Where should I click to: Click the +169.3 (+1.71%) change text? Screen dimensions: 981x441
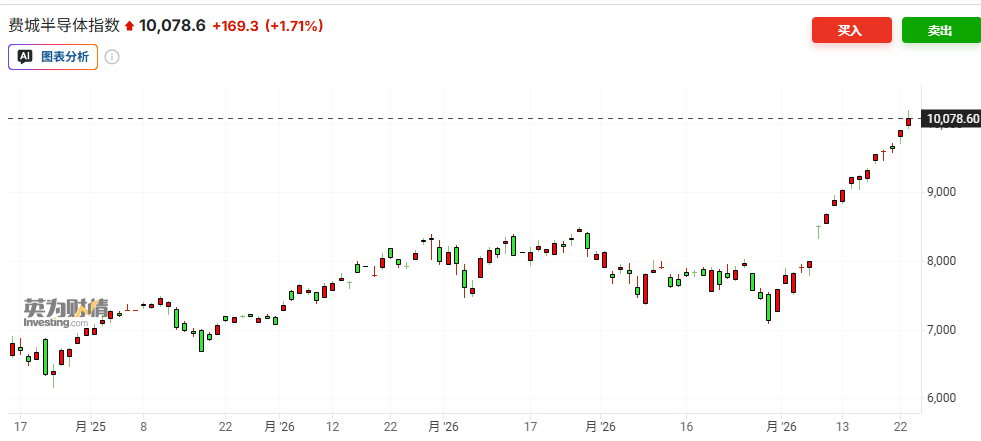click(x=267, y=26)
